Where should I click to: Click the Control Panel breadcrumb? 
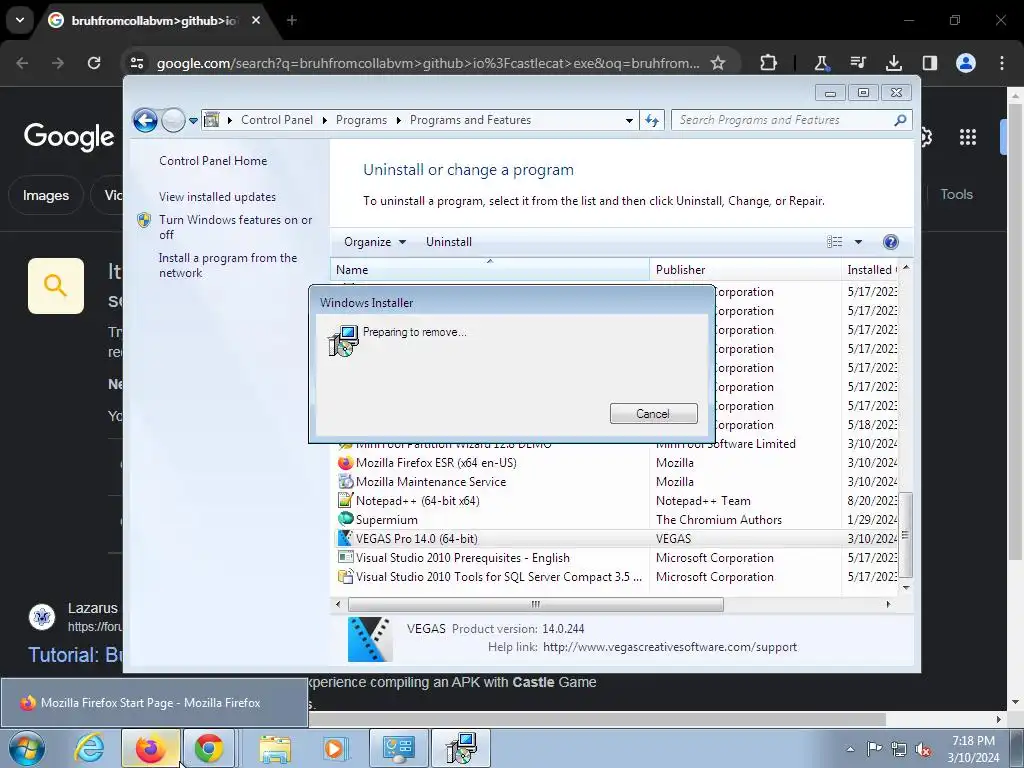pos(277,120)
